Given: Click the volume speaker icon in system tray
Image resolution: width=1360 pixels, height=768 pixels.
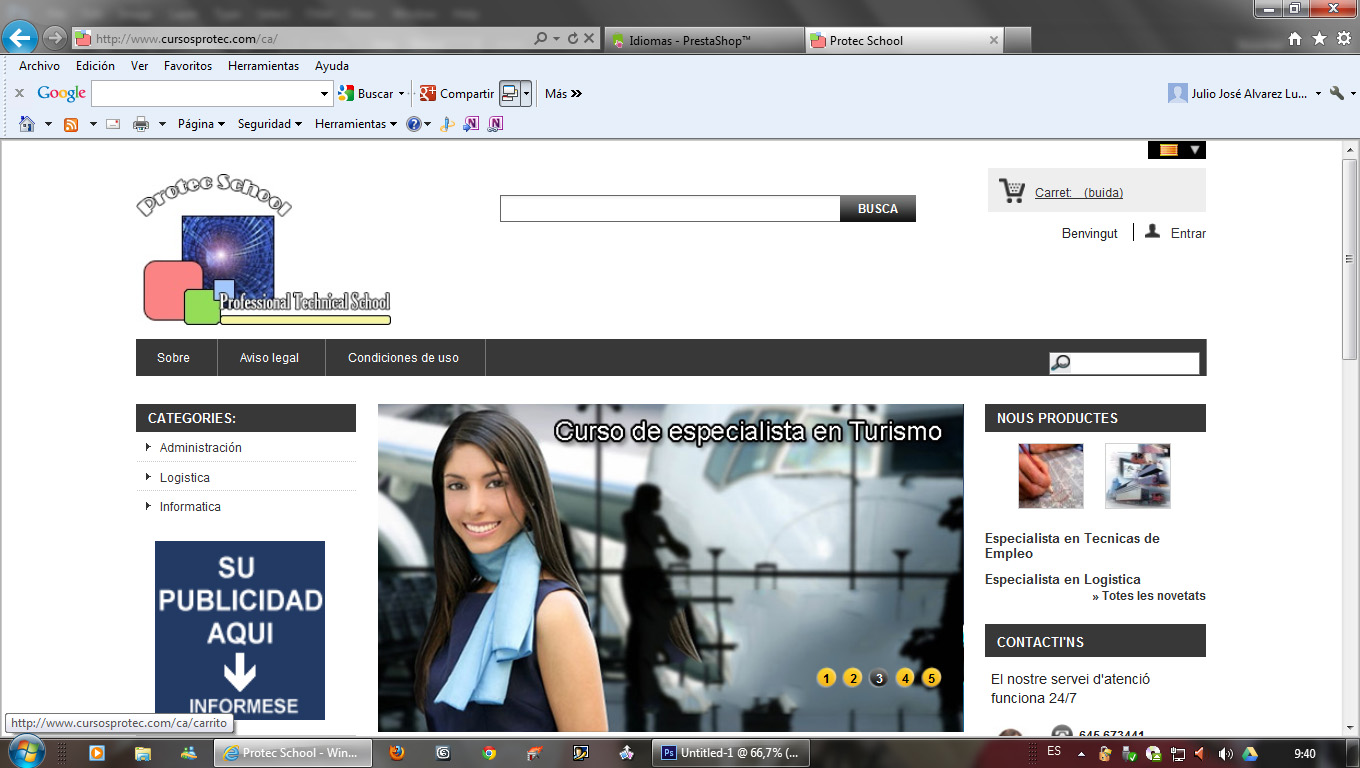Looking at the screenshot, I should [1226, 753].
